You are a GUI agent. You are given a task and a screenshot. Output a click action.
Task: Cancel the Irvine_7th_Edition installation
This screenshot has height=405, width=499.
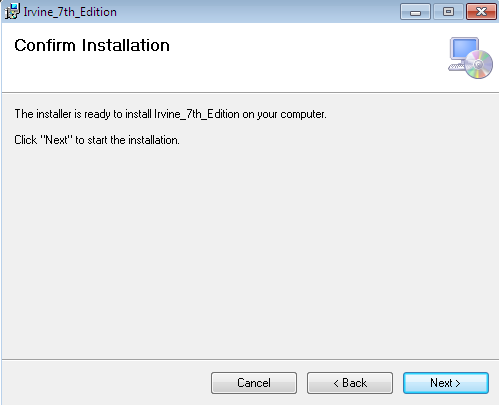coord(254,383)
